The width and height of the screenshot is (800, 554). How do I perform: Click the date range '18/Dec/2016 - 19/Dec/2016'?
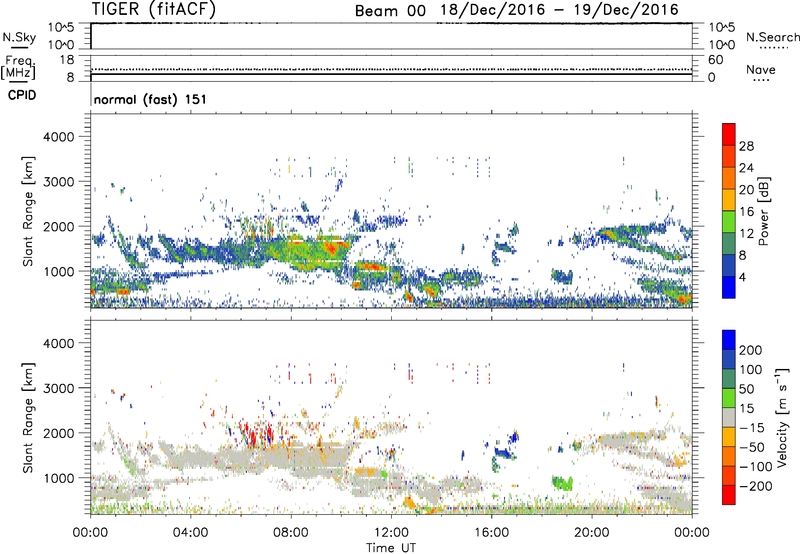tap(560, 10)
